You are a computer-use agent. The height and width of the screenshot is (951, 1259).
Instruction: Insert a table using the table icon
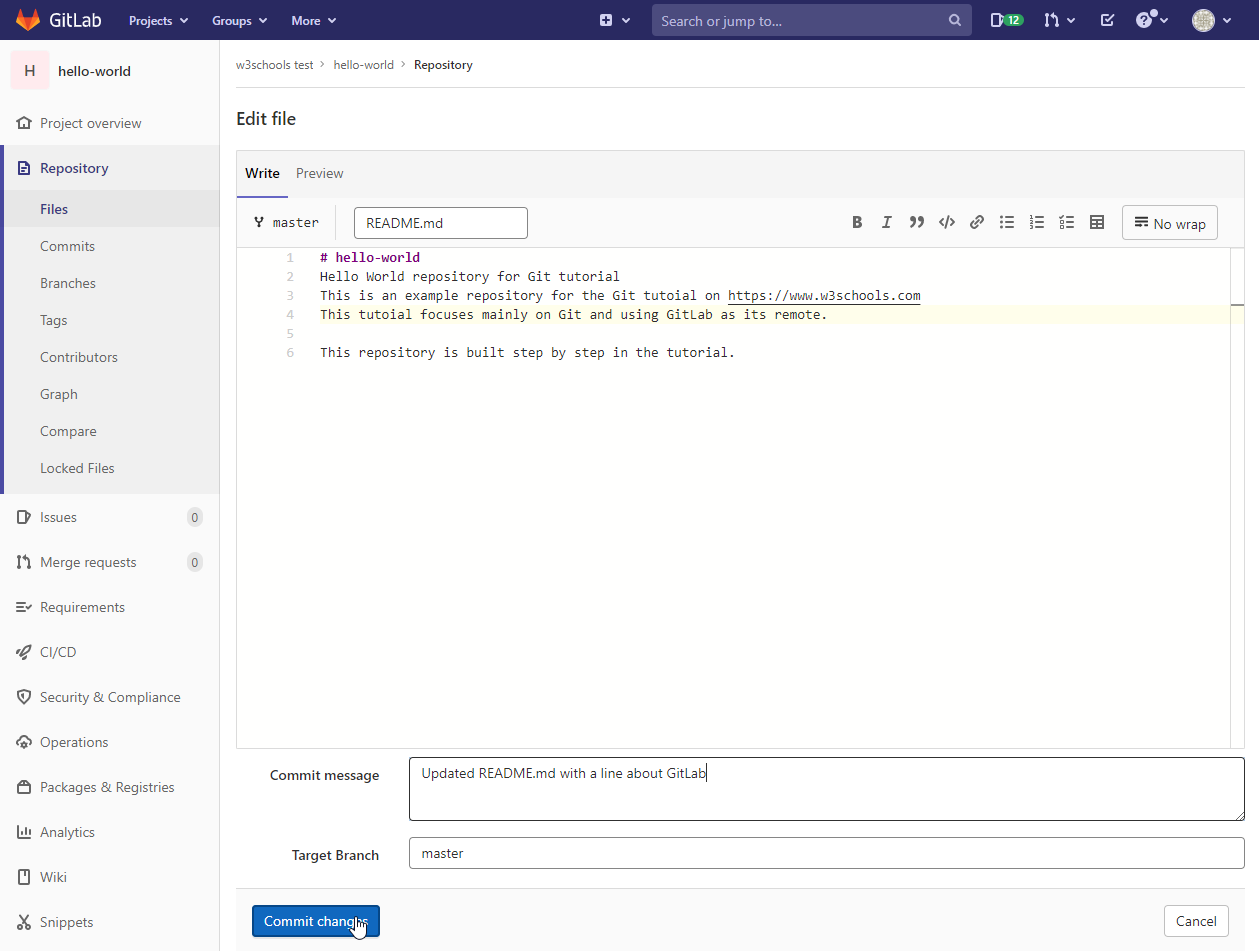pos(1097,223)
